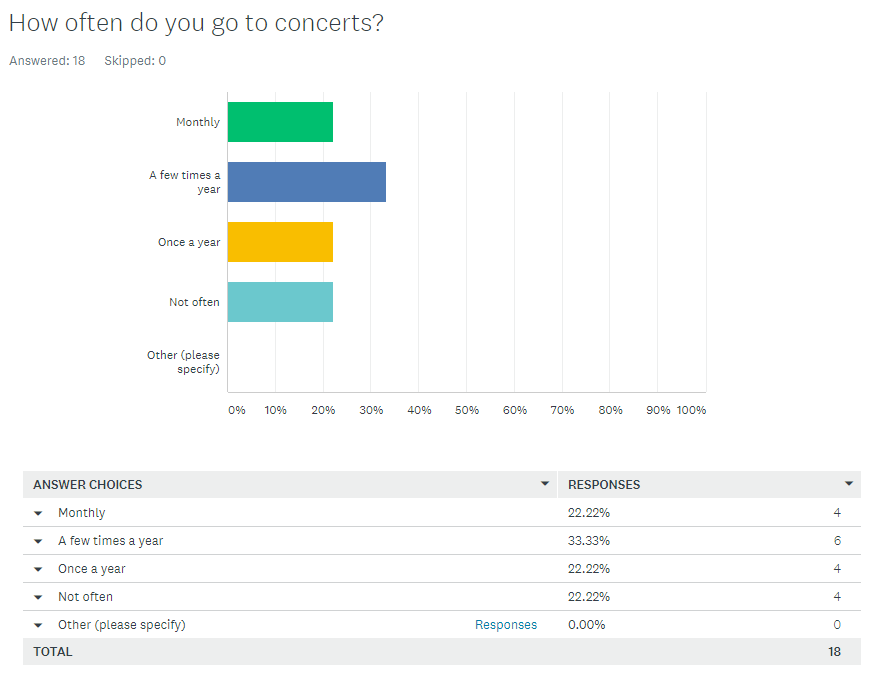Click the 33.33% response value

[588, 541]
